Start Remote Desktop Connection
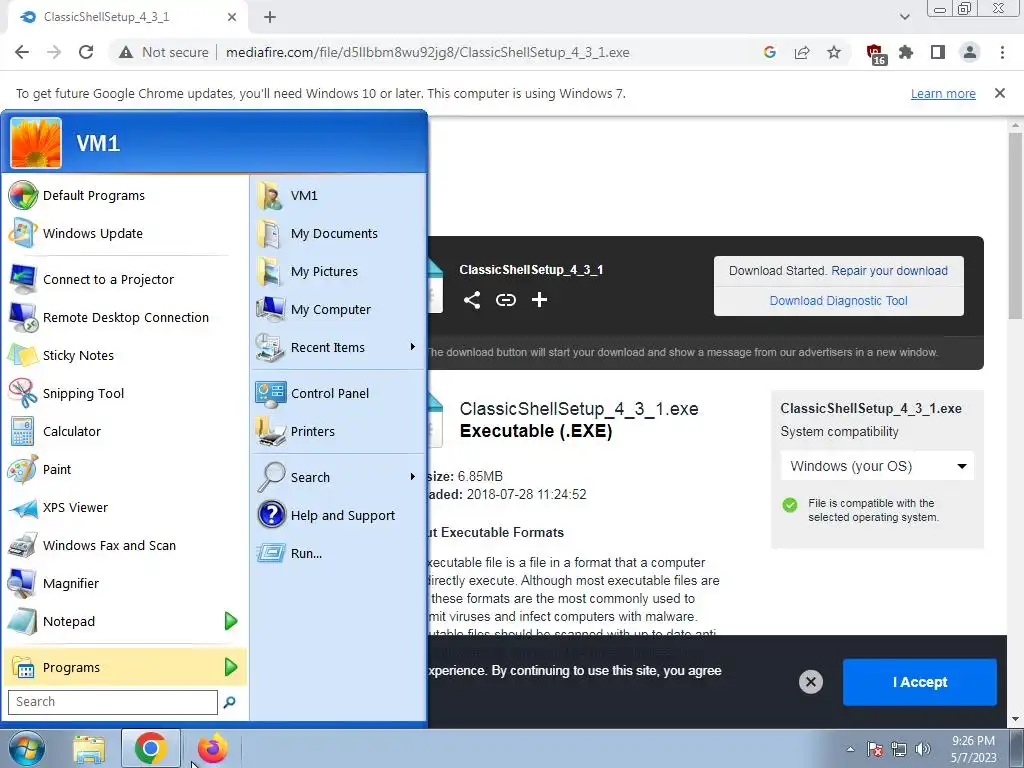Screen dimensions: 1024x768 pyautogui.click(x=124, y=317)
